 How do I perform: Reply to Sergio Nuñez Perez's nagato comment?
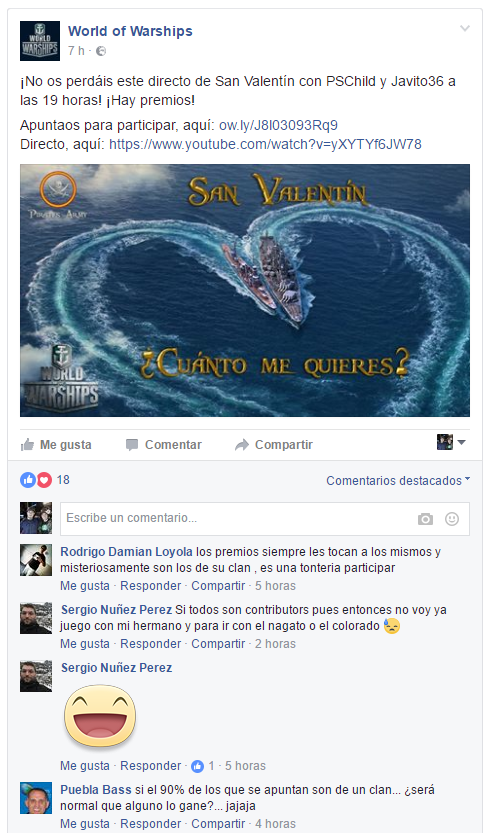[150, 643]
